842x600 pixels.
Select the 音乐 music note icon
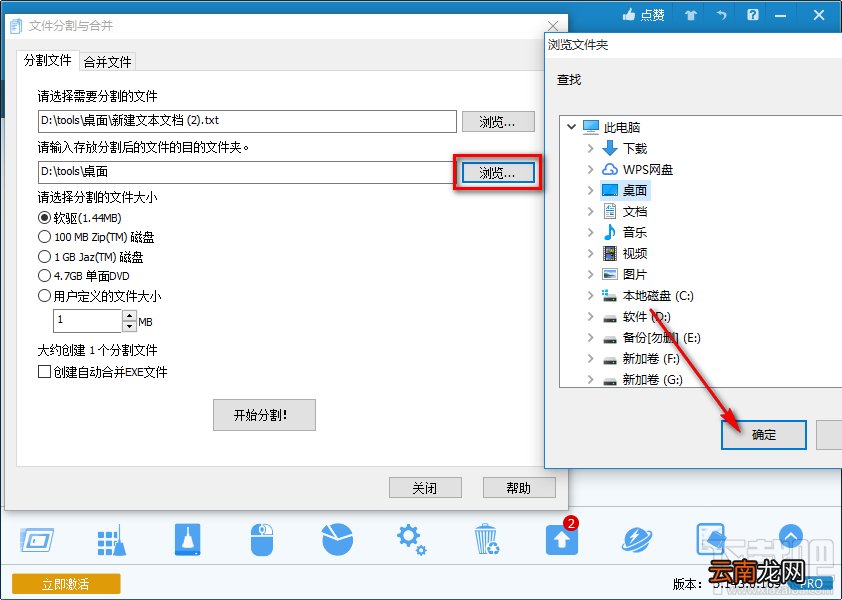[x=609, y=232]
